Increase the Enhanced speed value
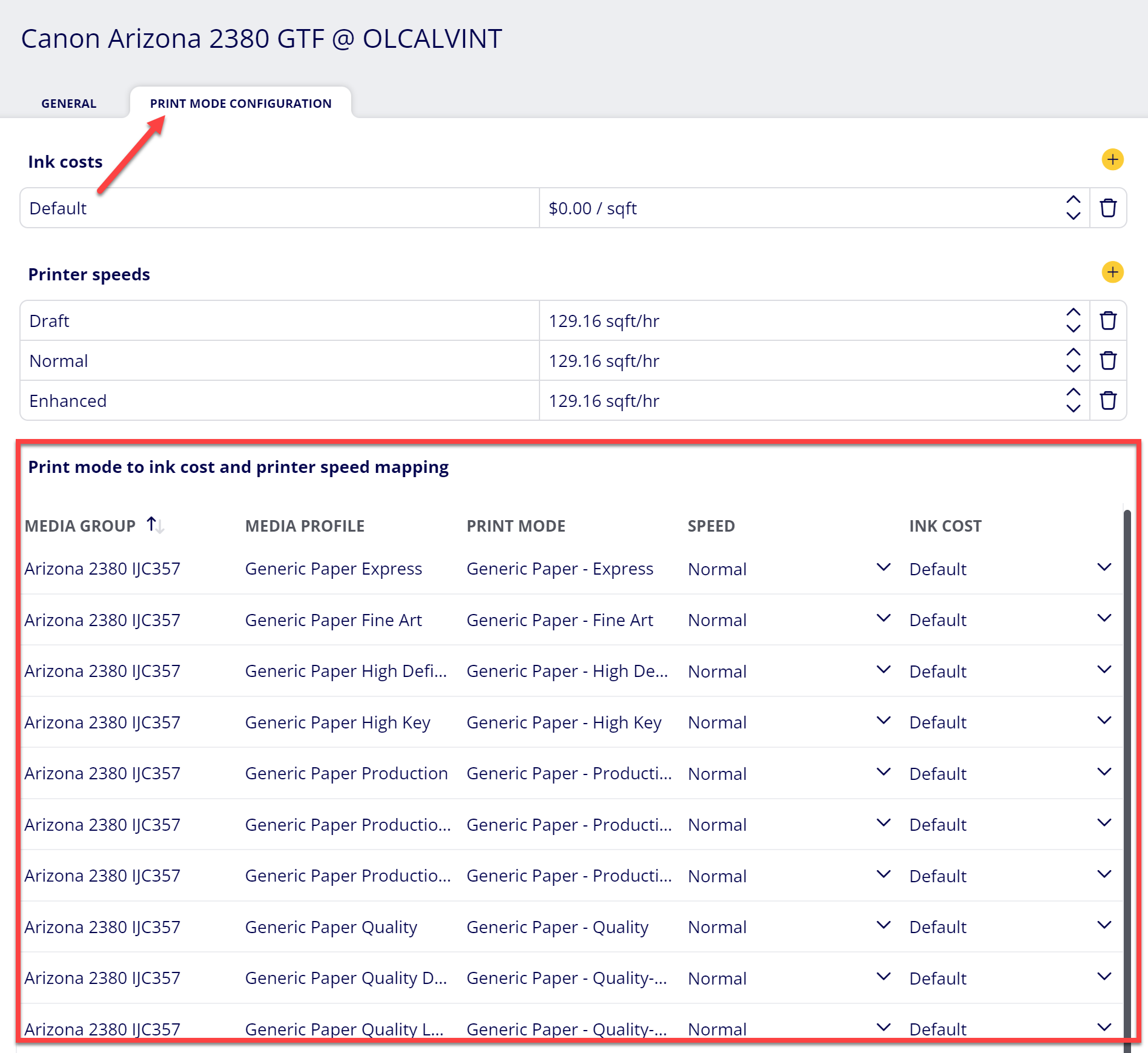This screenshot has width=1148, height=1053. point(1073,392)
